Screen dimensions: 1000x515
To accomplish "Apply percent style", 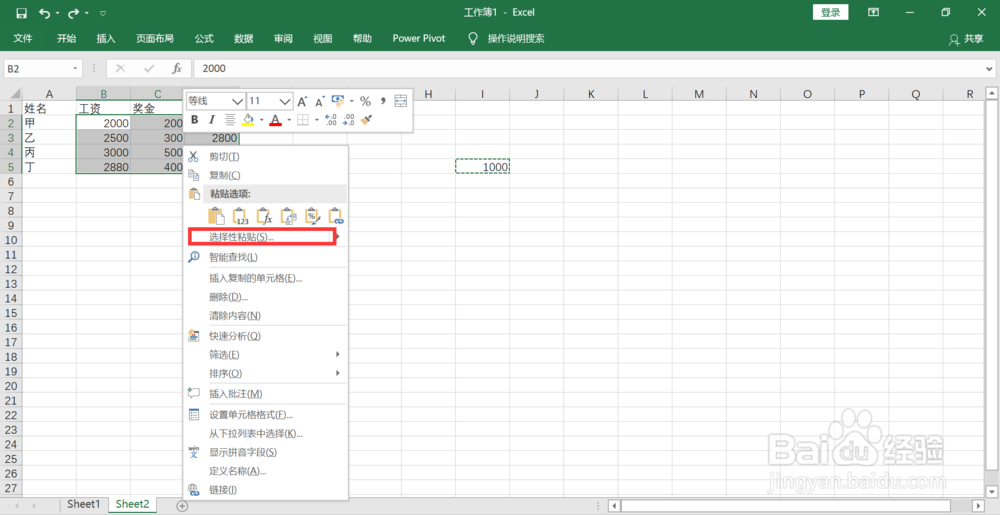I will 365,101.
